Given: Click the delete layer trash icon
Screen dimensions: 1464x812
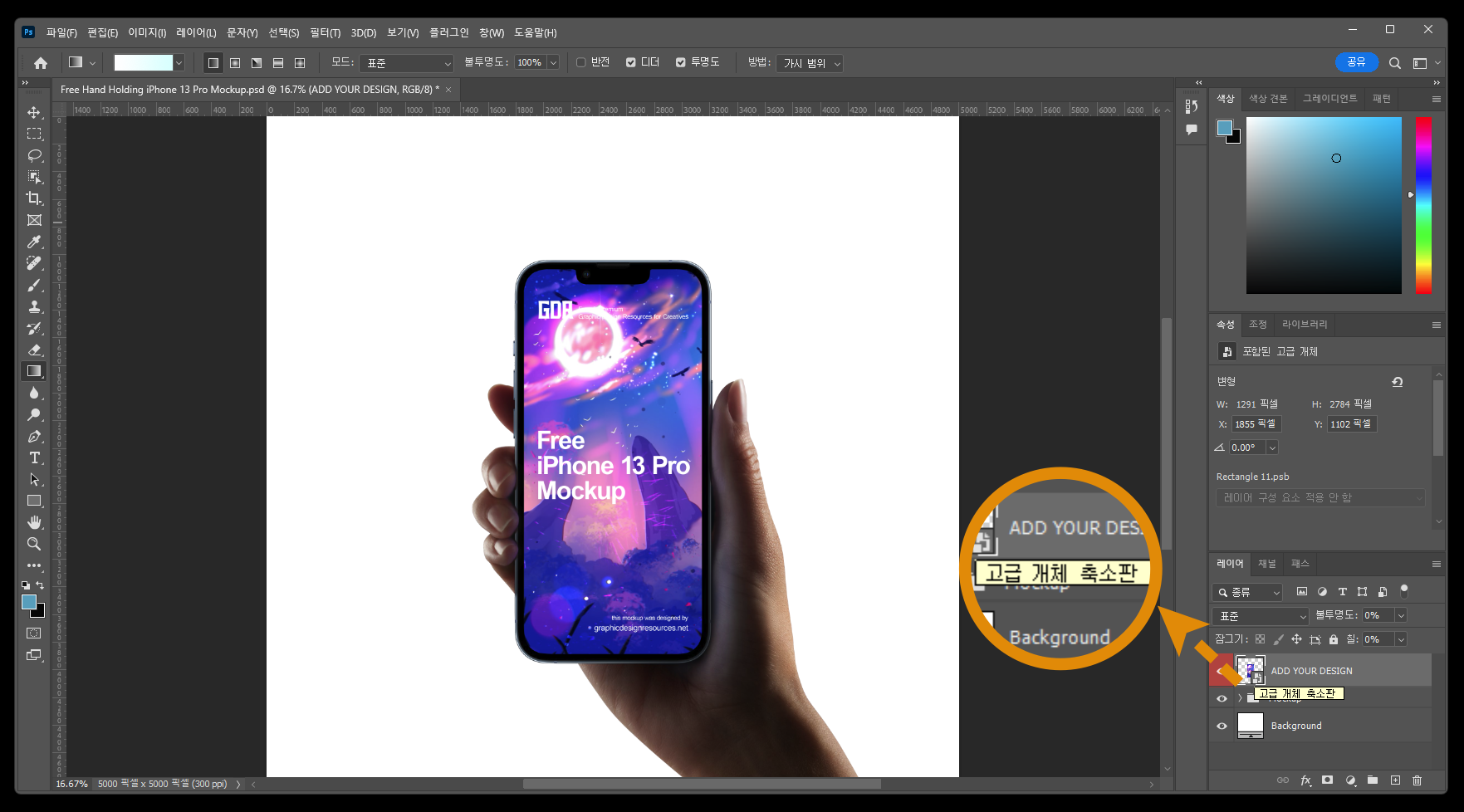Looking at the screenshot, I should [x=1417, y=780].
